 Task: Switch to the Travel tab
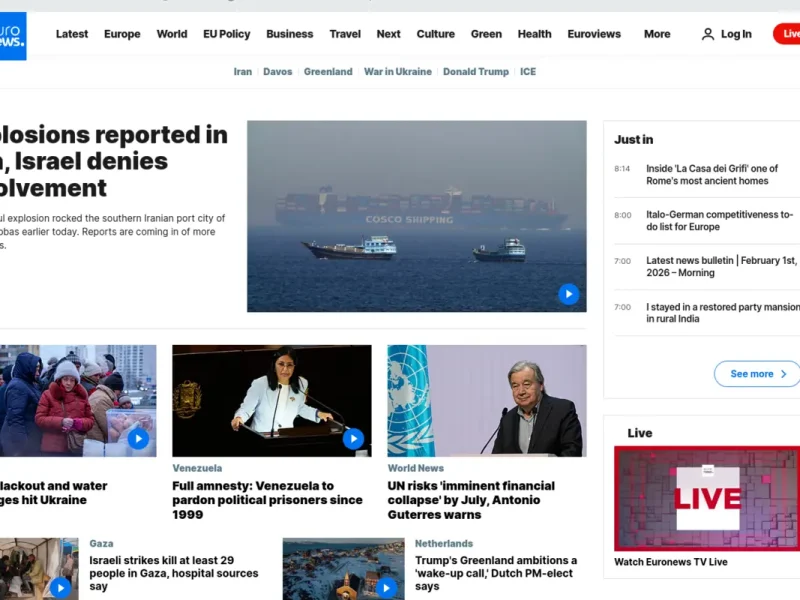point(345,33)
